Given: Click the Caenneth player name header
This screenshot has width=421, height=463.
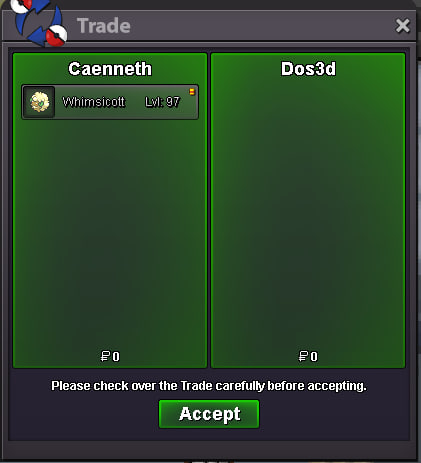Looking at the screenshot, I should [x=110, y=69].
